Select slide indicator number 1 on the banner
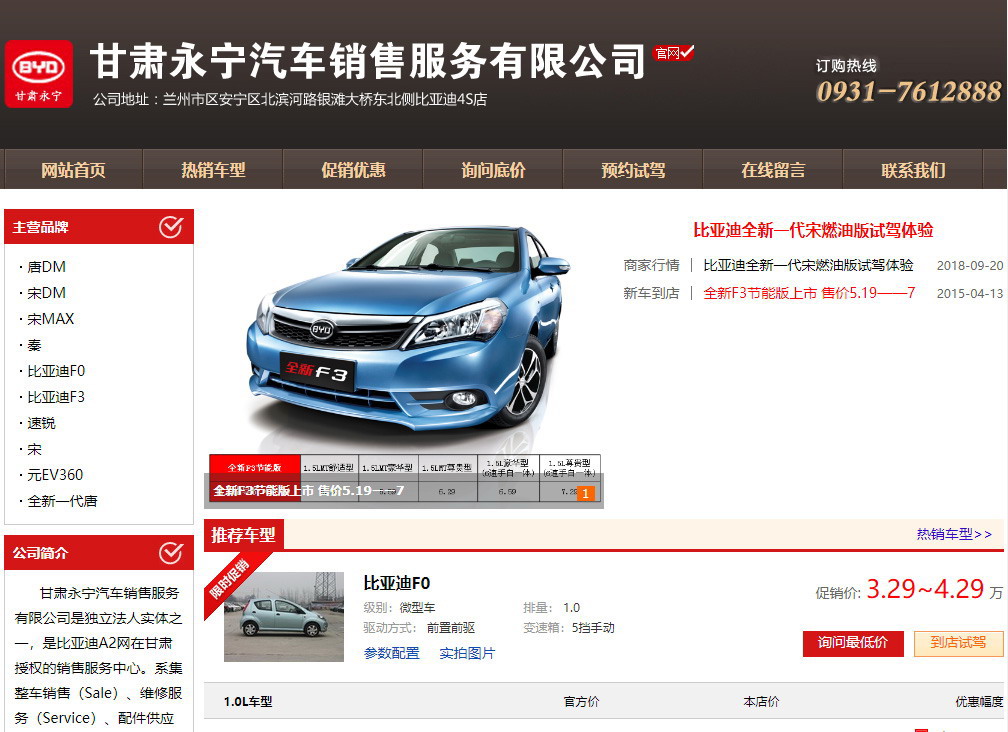Image resolution: width=1008 pixels, height=732 pixels. coord(585,494)
